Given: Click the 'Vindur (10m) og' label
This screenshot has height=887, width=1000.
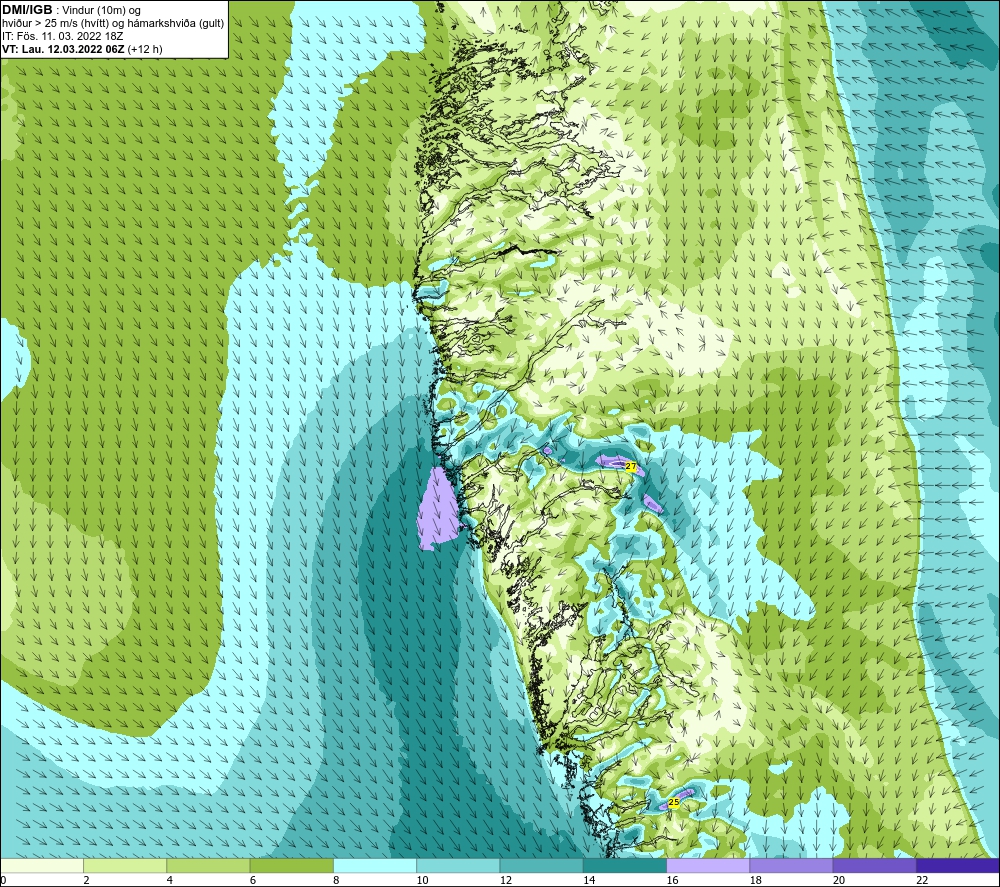Looking at the screenshot, I should (101, 10).
